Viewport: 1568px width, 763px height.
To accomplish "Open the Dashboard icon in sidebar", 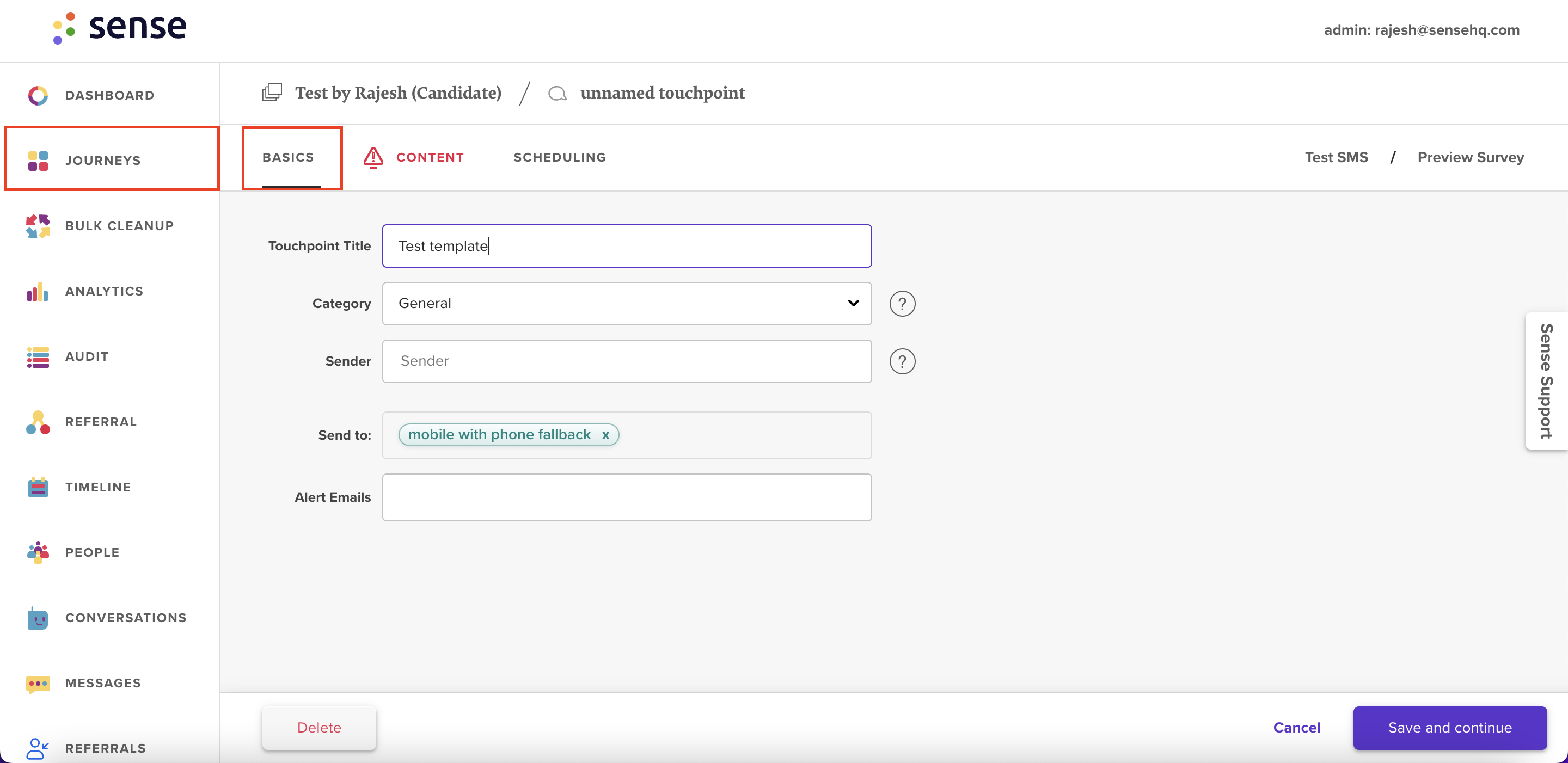I will pyautogui.click(x=38, y=96).
